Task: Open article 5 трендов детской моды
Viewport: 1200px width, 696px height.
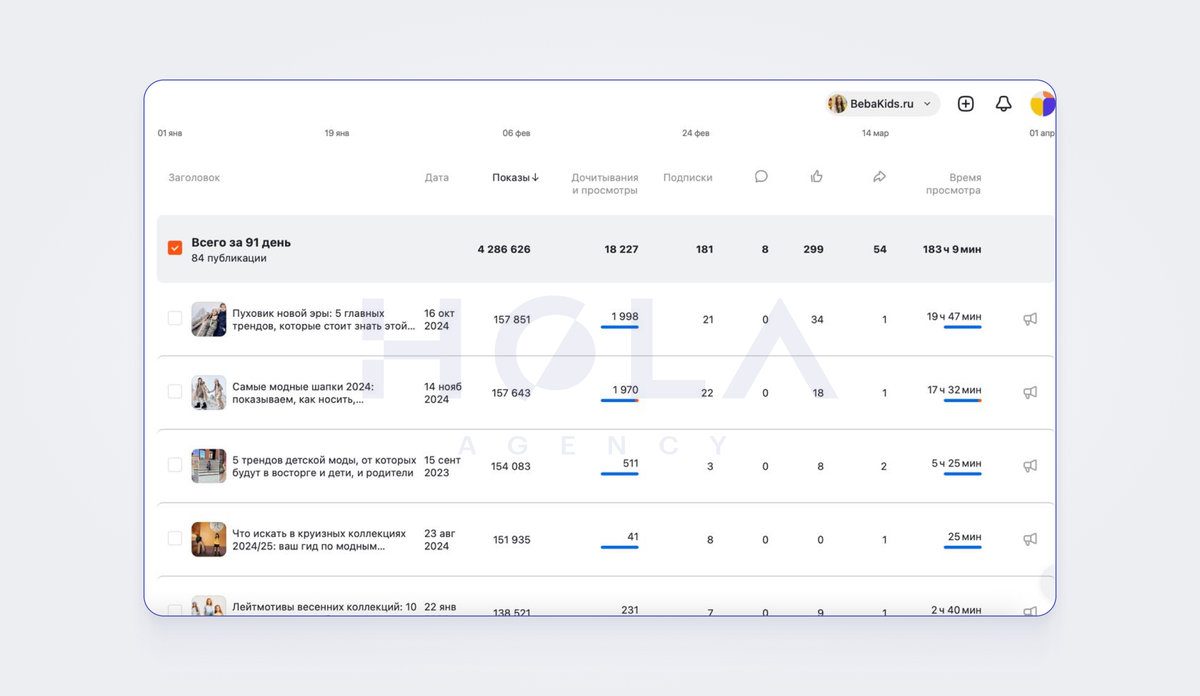Action: point(322,466)
